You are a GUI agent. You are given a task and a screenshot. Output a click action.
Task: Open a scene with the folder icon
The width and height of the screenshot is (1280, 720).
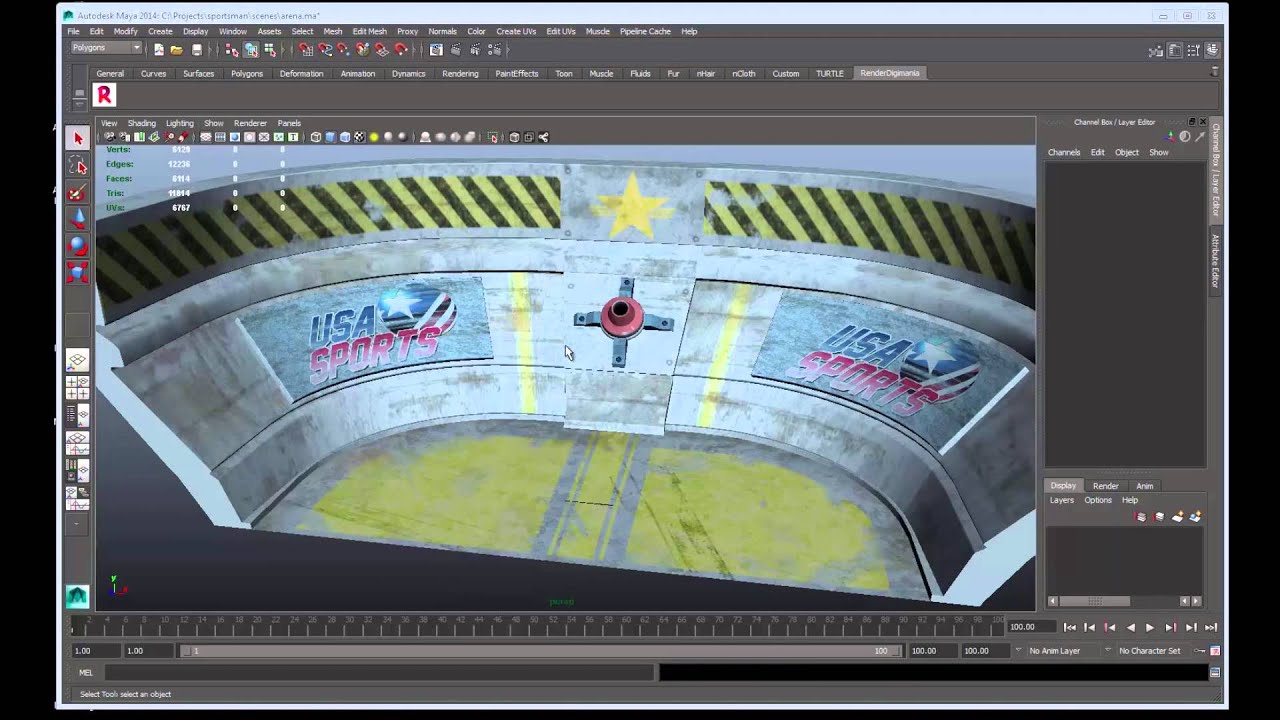(x=176, y=50)
